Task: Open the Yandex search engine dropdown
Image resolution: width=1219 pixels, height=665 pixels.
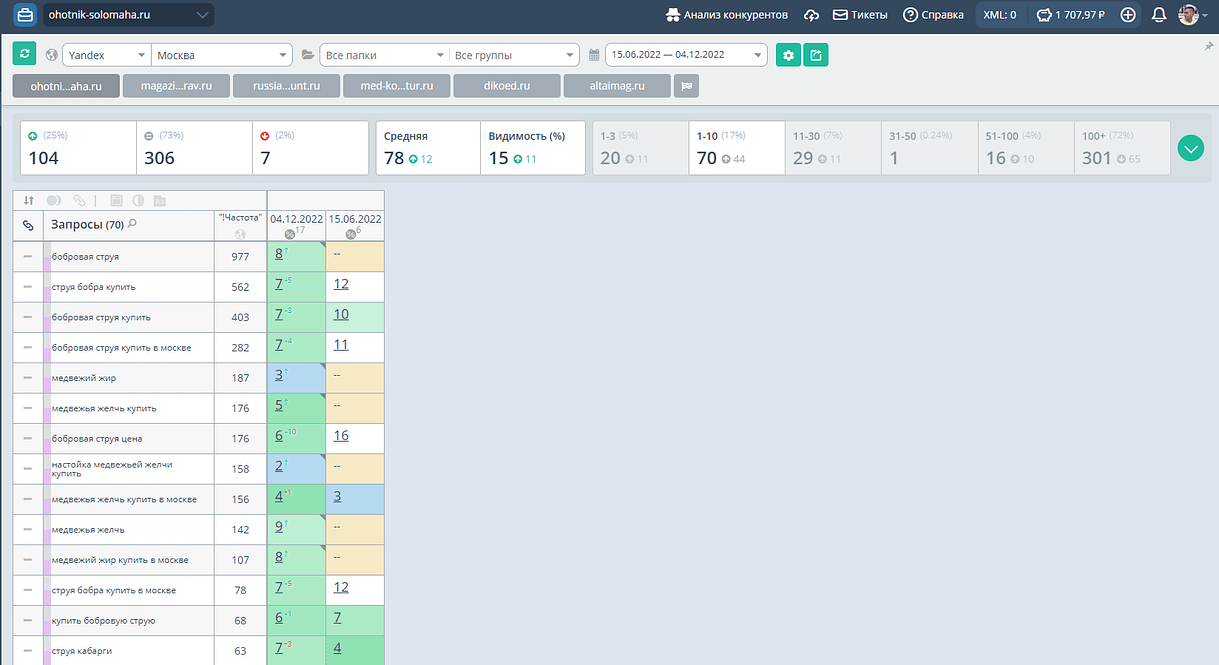Action: 106,55
